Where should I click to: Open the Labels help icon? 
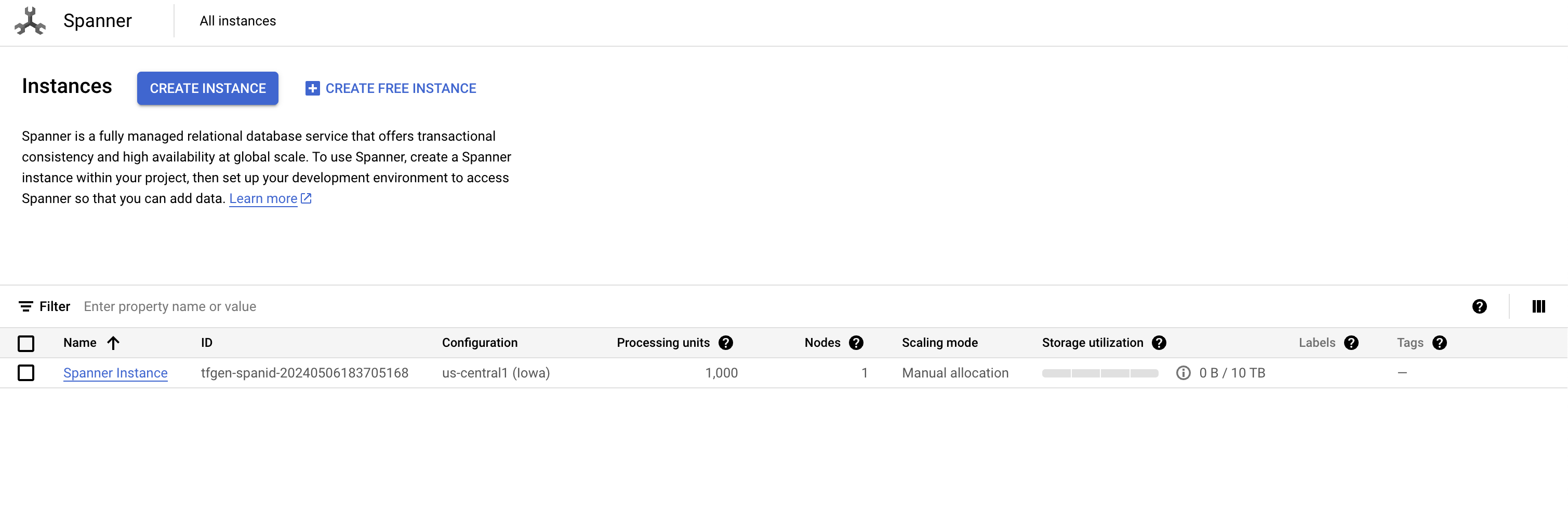(x=1351, y=343)
